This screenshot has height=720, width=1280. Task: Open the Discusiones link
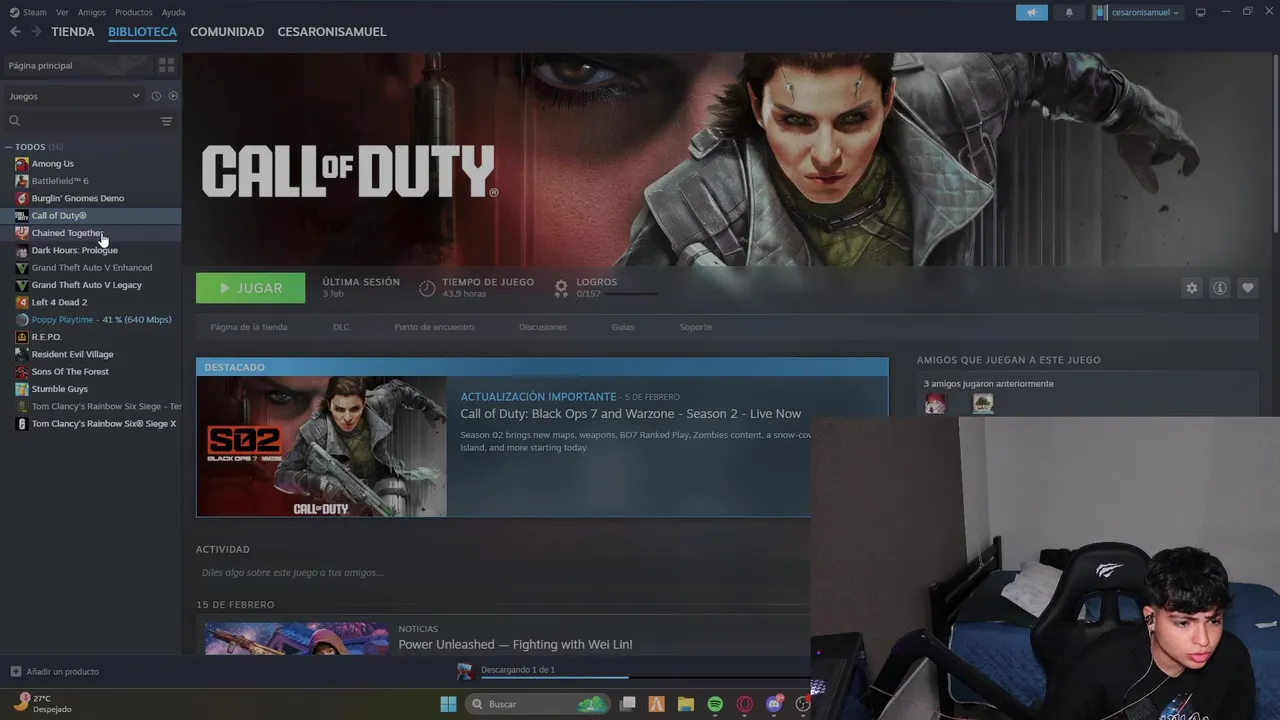(x=543, y=327)
